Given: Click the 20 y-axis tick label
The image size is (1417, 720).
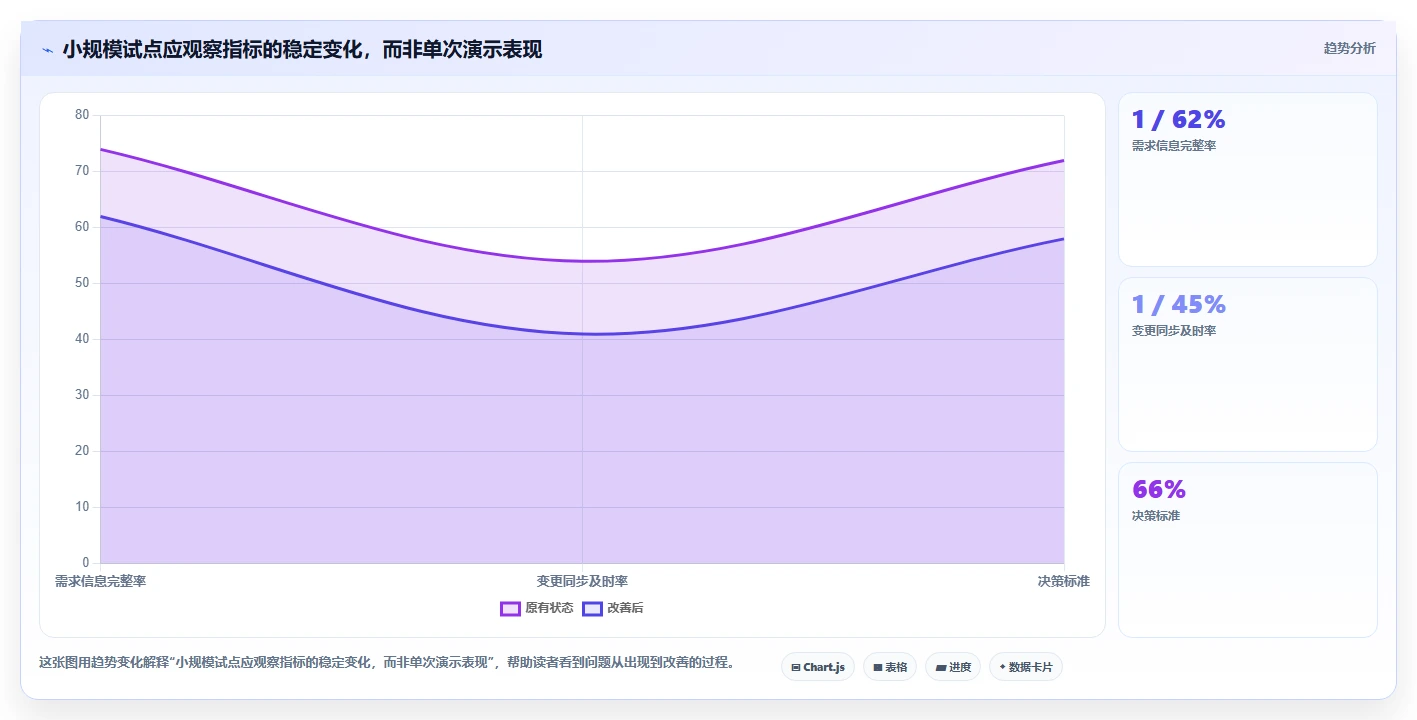Looking at the screenshot, I should coord(82,451).
